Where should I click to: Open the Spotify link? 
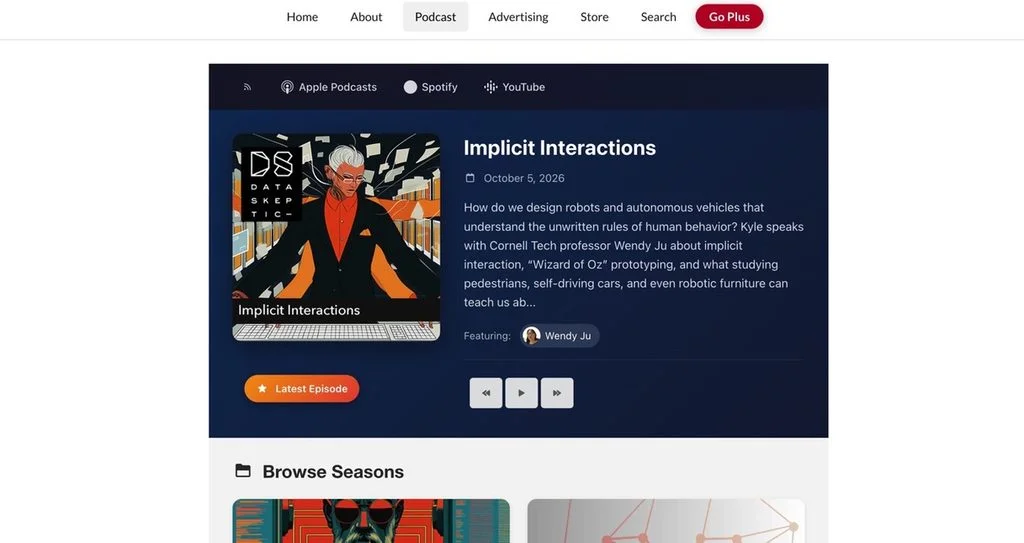[x=430, y=87]
